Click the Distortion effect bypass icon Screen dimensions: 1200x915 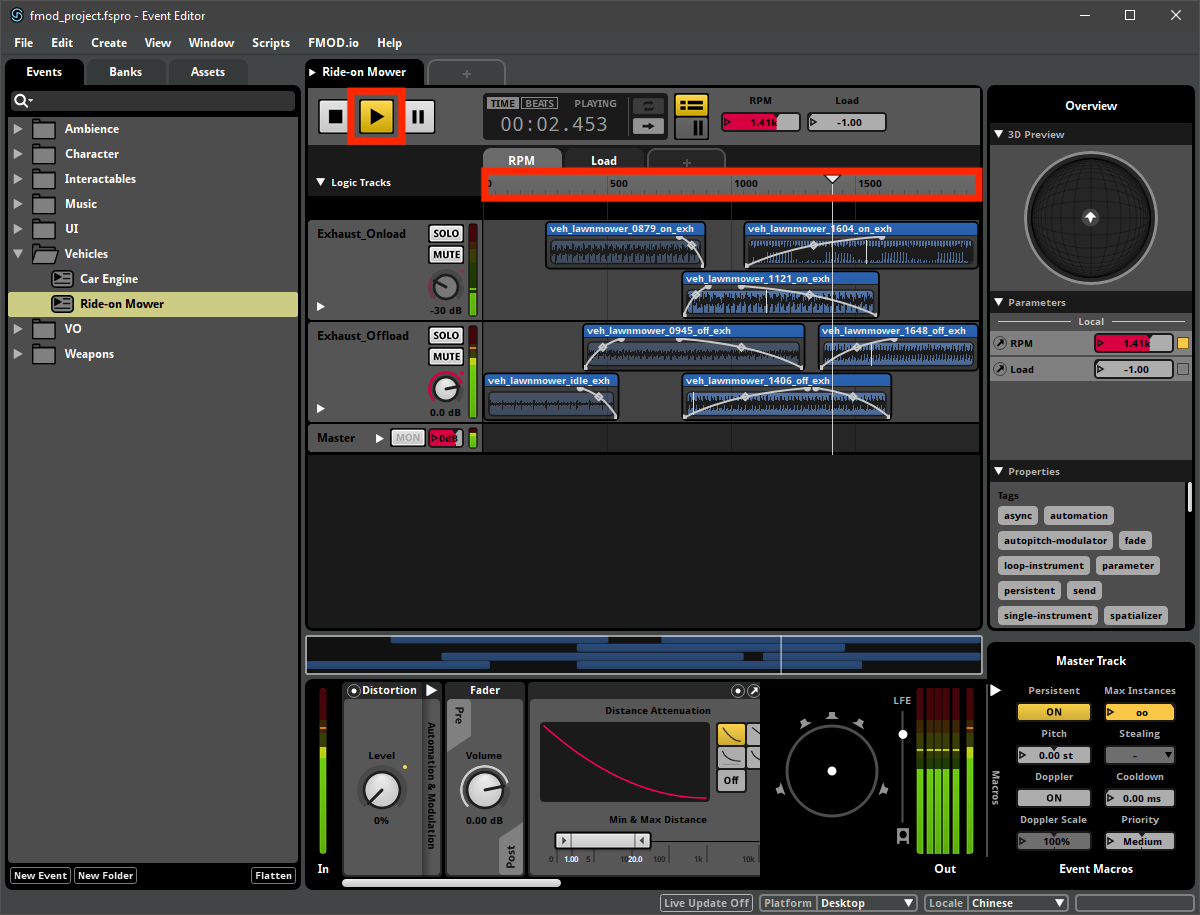click(x=354, y=691)
